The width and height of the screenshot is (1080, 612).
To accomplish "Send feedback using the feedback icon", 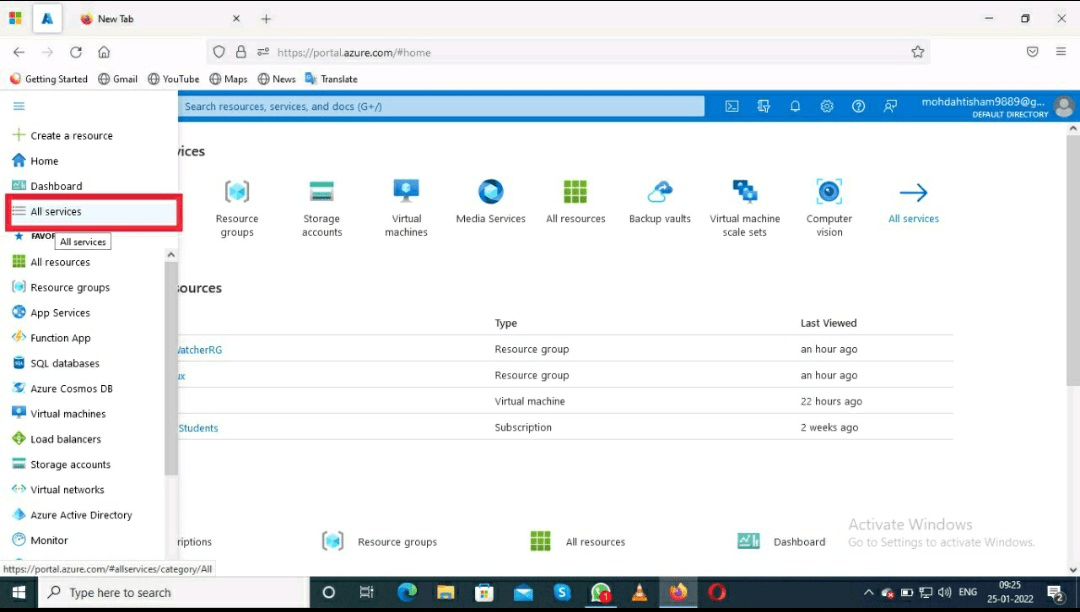I will (x=890, y=106).
